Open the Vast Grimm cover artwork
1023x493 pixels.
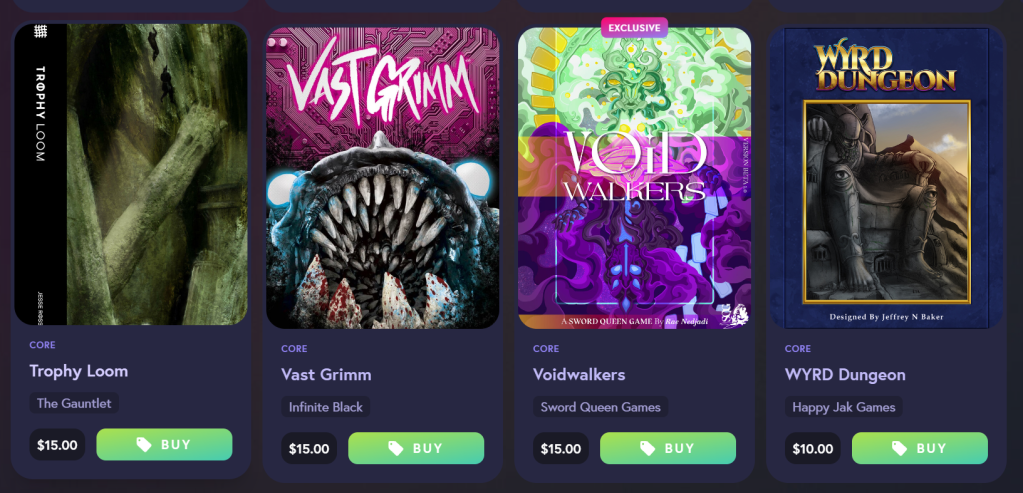[382, 177]
